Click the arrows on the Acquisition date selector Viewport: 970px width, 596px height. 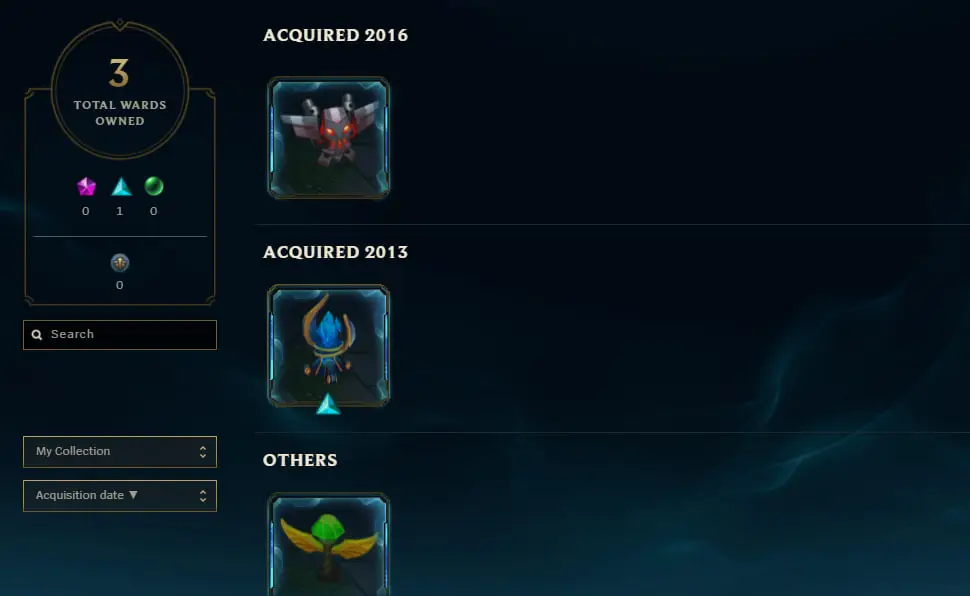coord(203,496)
